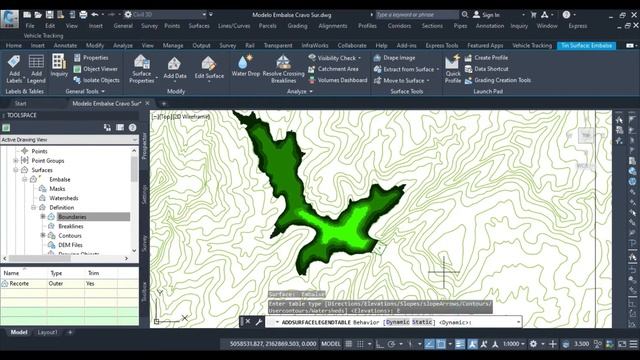Run the Water Drop analysis tool

[x=246, y=65]
